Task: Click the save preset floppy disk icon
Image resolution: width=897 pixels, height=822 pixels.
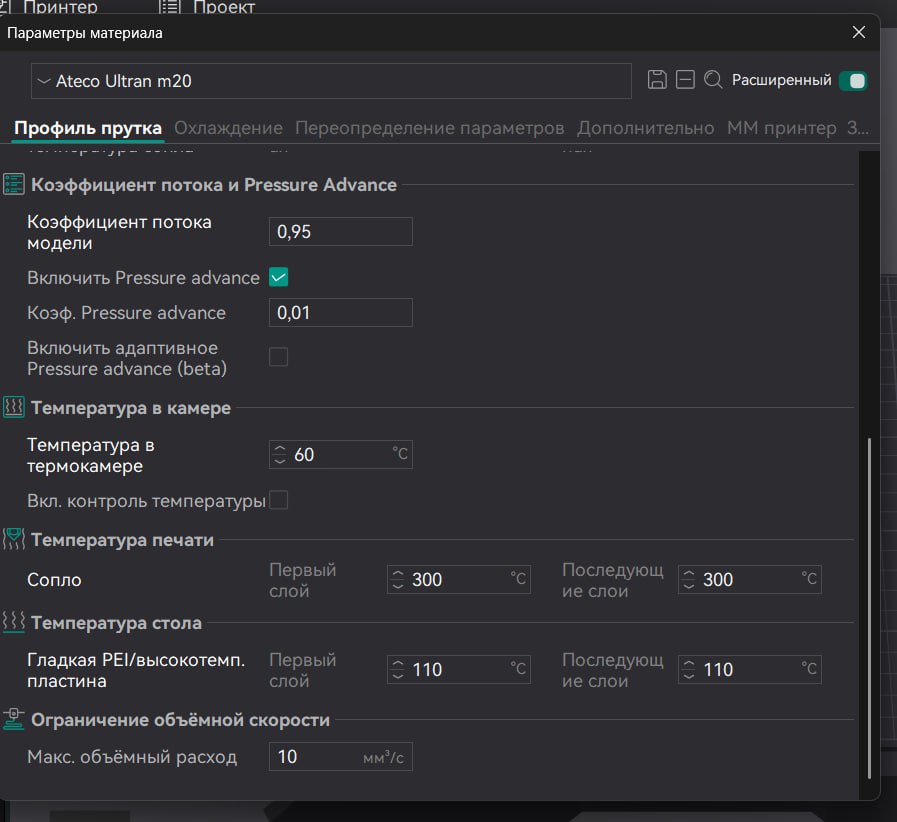Action: pos(657,80)
